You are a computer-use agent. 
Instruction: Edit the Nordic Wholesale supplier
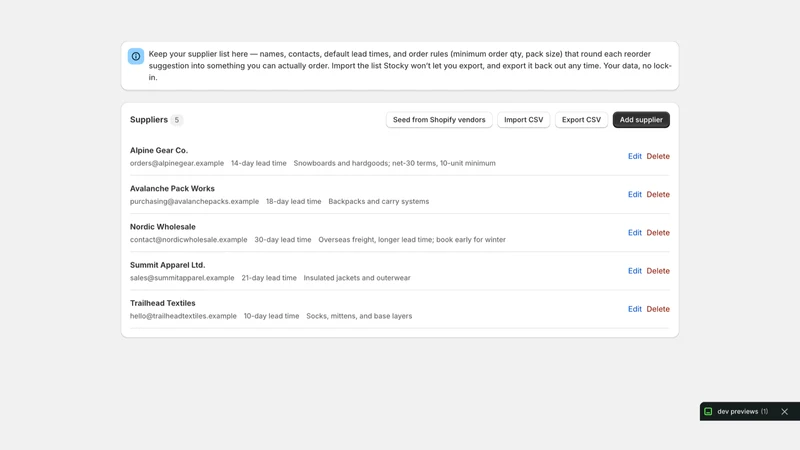click(634, 233)
